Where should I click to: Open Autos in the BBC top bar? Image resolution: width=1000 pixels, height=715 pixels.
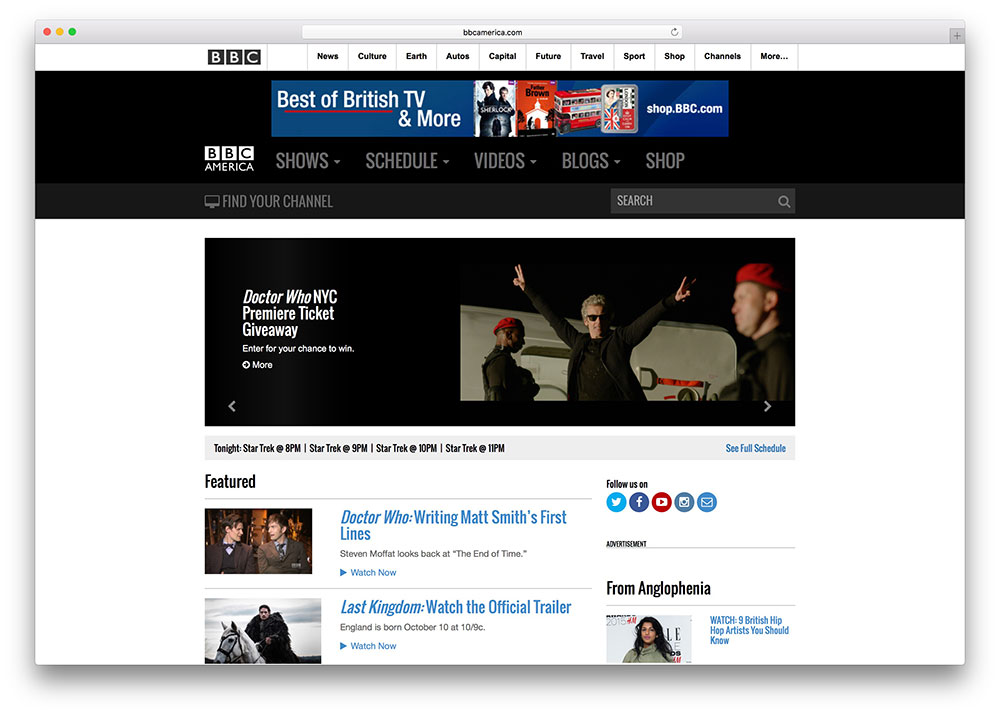point(457,56)
